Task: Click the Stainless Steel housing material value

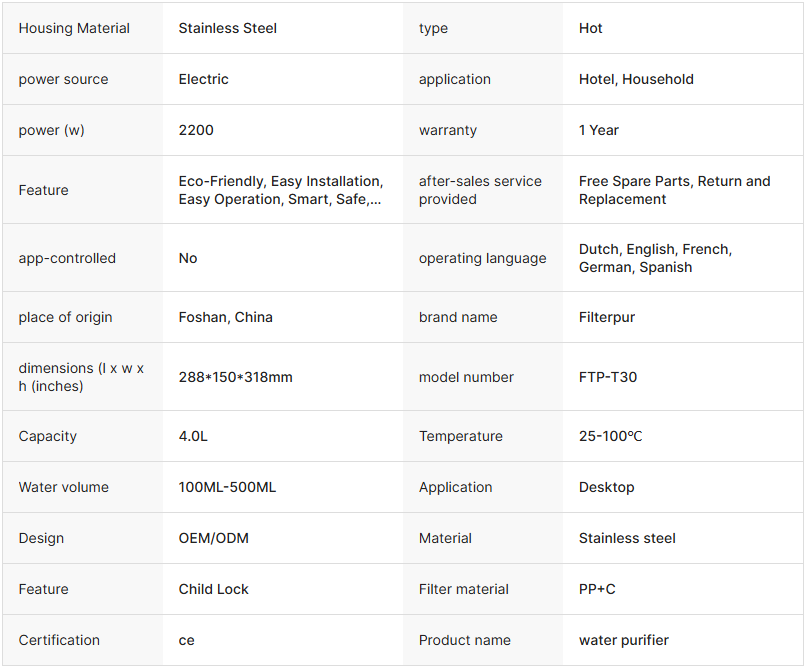Action: click(228, 28)
